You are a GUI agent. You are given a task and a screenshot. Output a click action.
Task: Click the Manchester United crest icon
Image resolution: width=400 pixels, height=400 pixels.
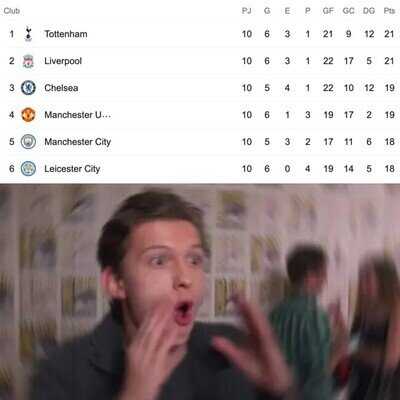(x=28, y=115)
